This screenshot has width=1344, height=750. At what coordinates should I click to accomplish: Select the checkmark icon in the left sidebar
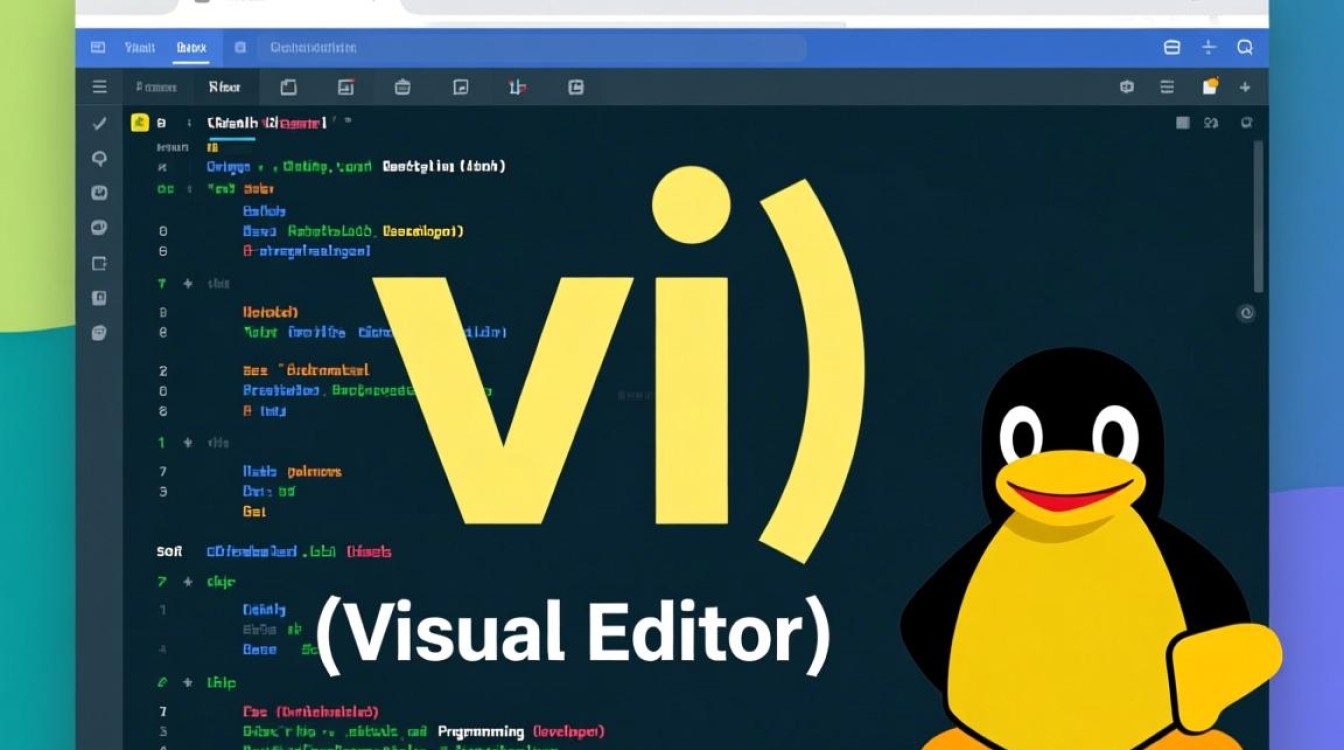[x=101, y=124]
